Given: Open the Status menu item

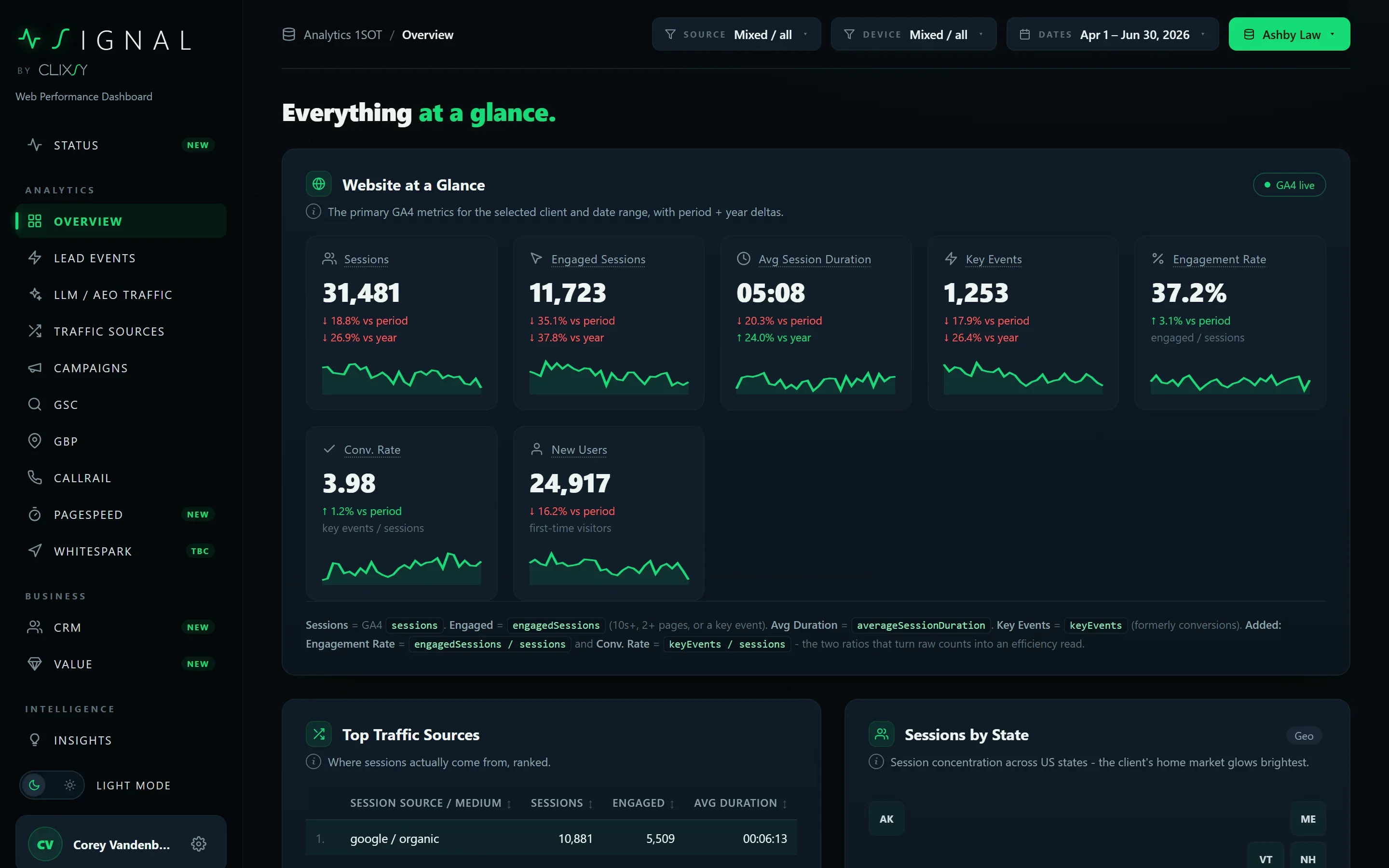Looking at the screenshot, I should 121,145.
